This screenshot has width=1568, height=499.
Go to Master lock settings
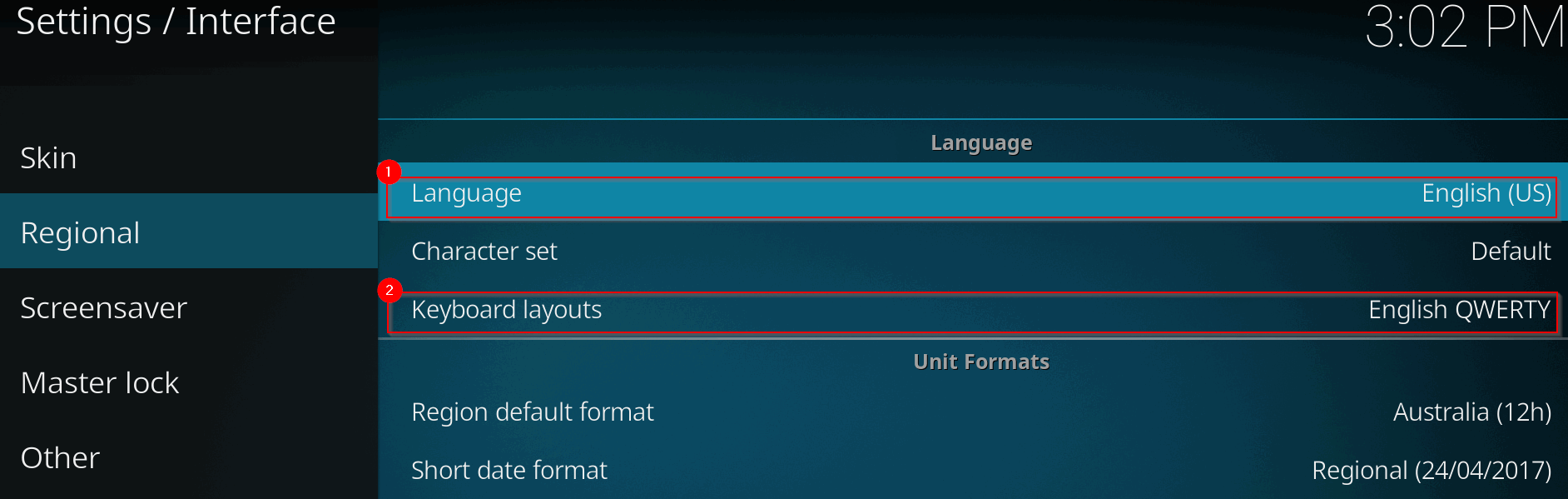(x=100, y=382)
